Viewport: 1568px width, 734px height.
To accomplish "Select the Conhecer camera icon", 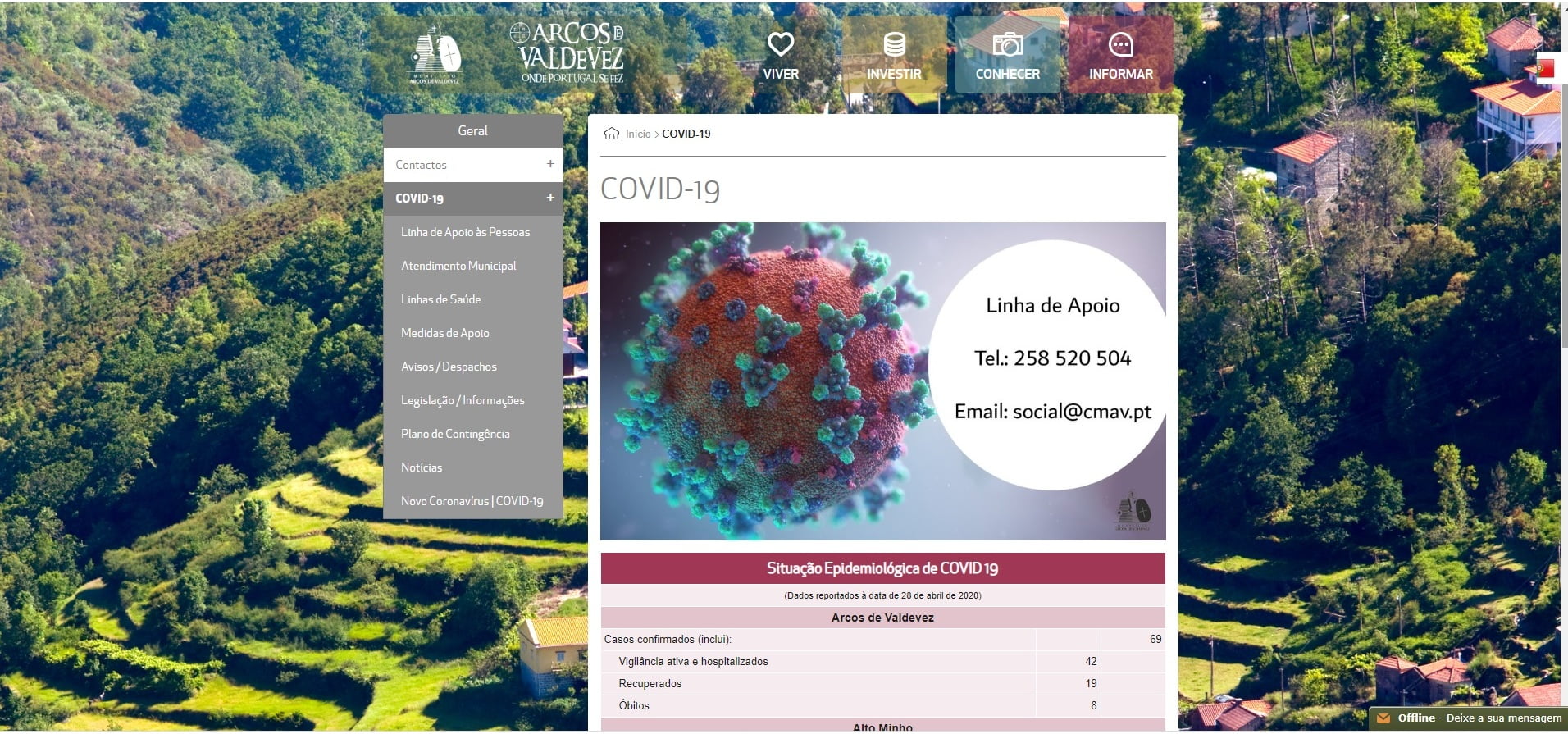I will coord(1007,44).
